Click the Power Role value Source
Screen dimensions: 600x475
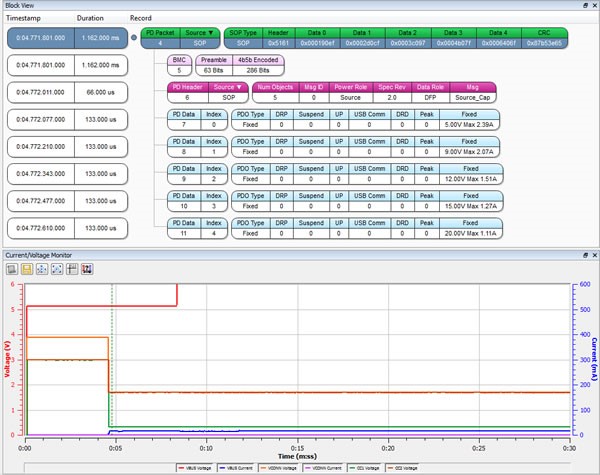351,98
